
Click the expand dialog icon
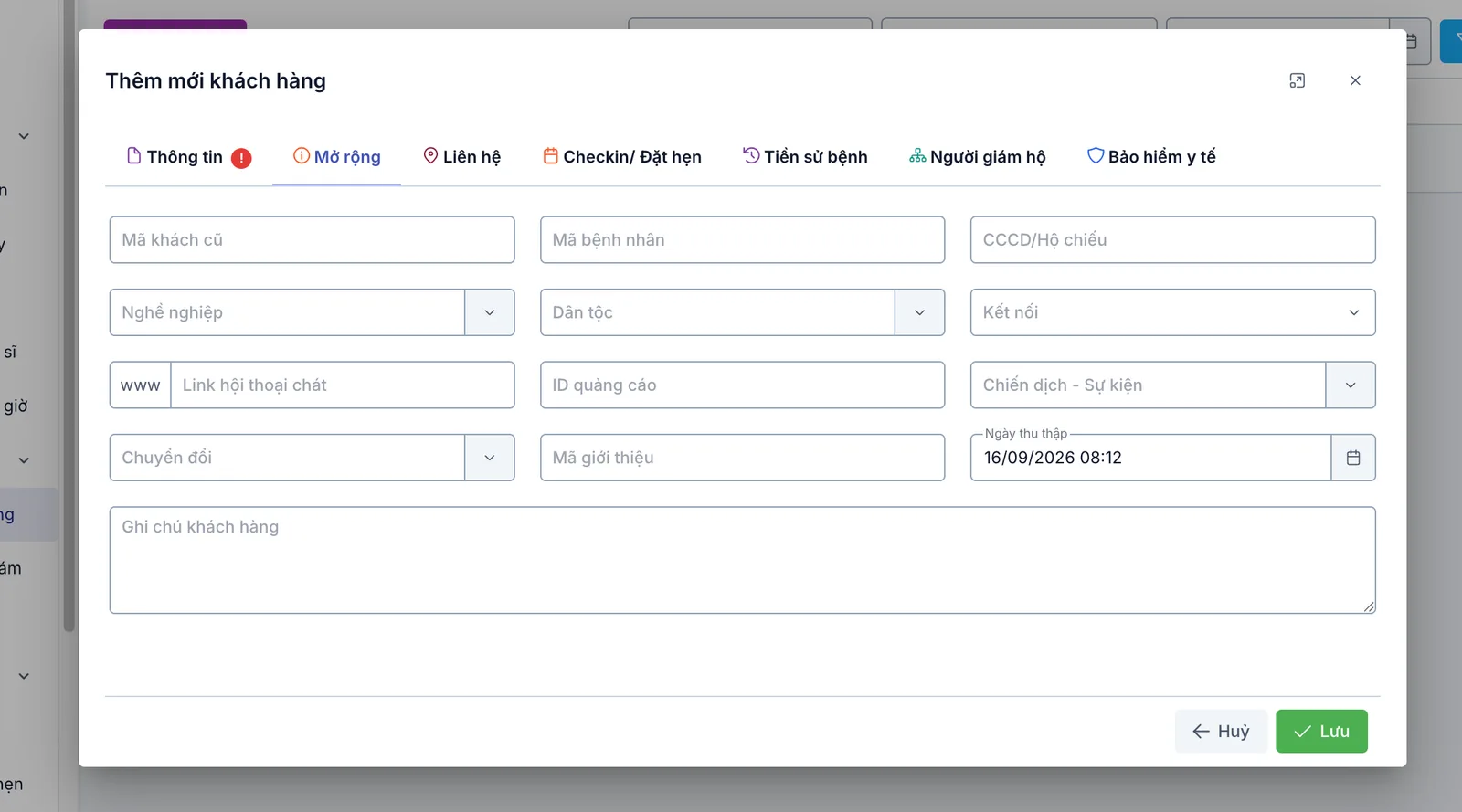pyautogui.click(x=1297, y=80)
